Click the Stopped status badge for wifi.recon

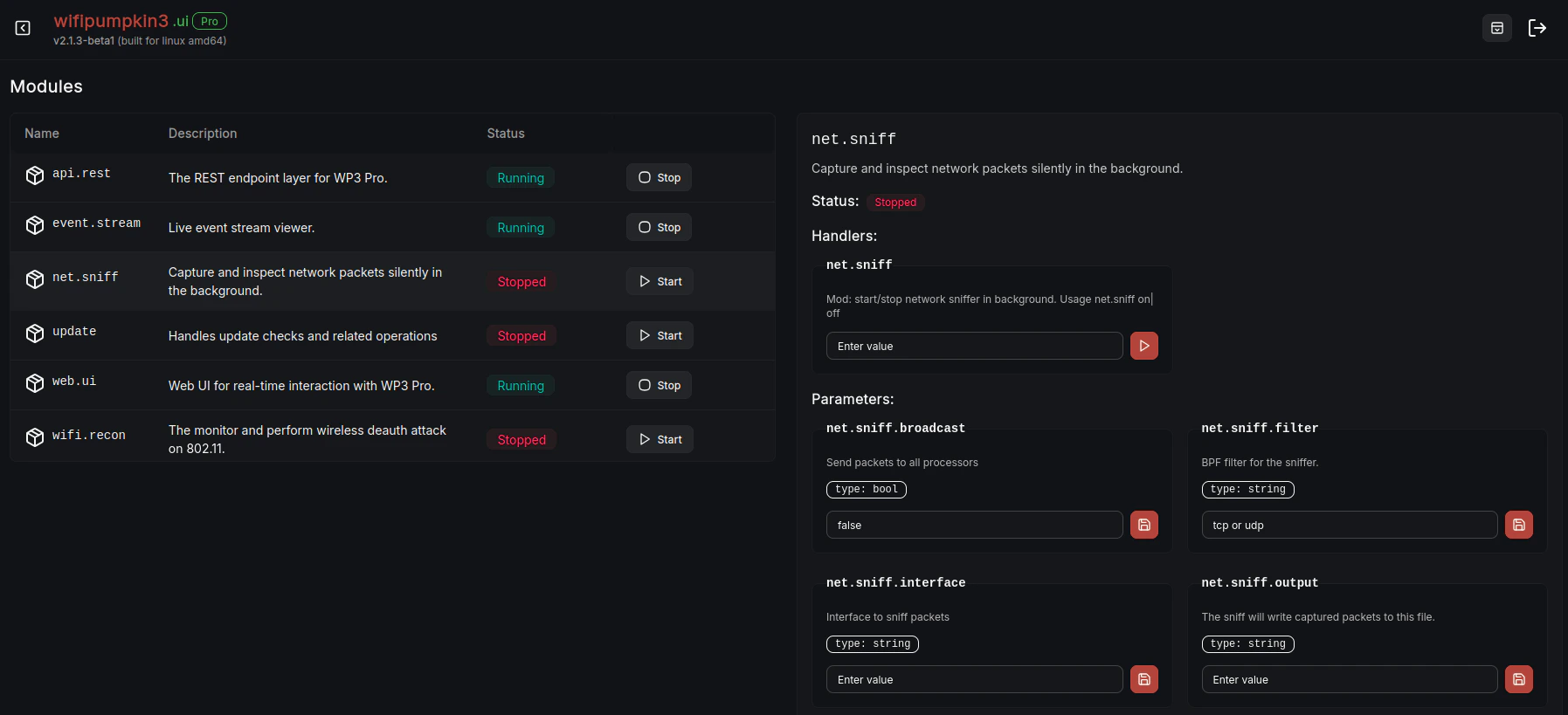pyautogui.click(x=522, y=439)
